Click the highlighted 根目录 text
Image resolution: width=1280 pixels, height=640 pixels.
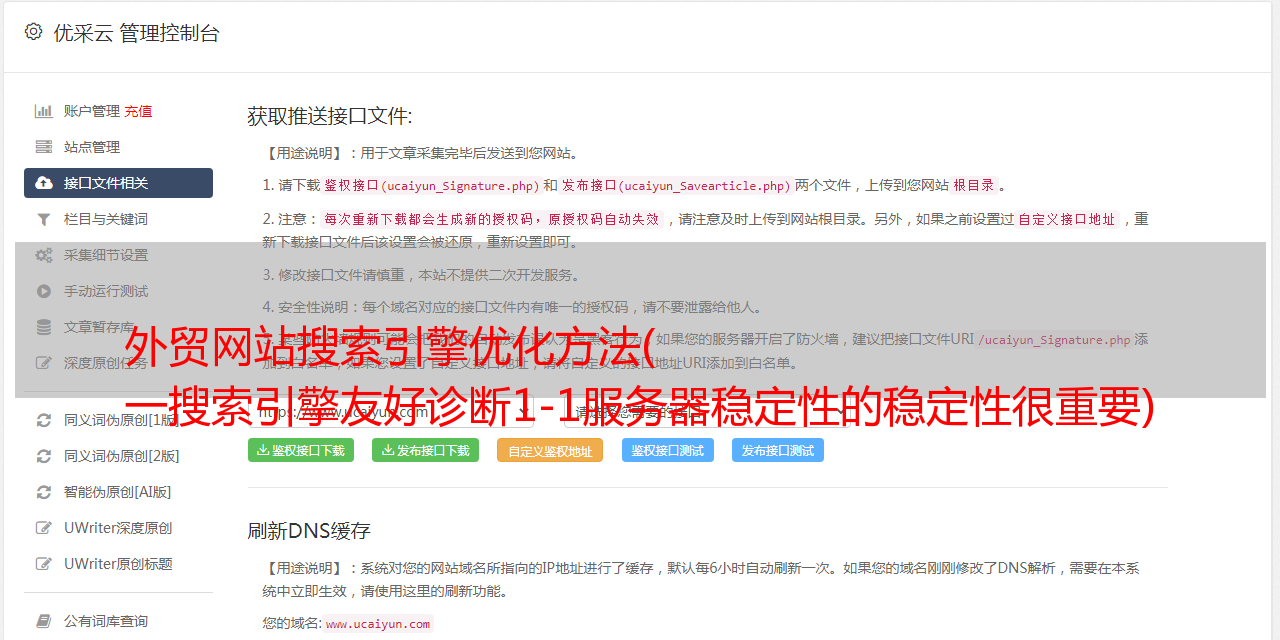[x=974, y=186]
